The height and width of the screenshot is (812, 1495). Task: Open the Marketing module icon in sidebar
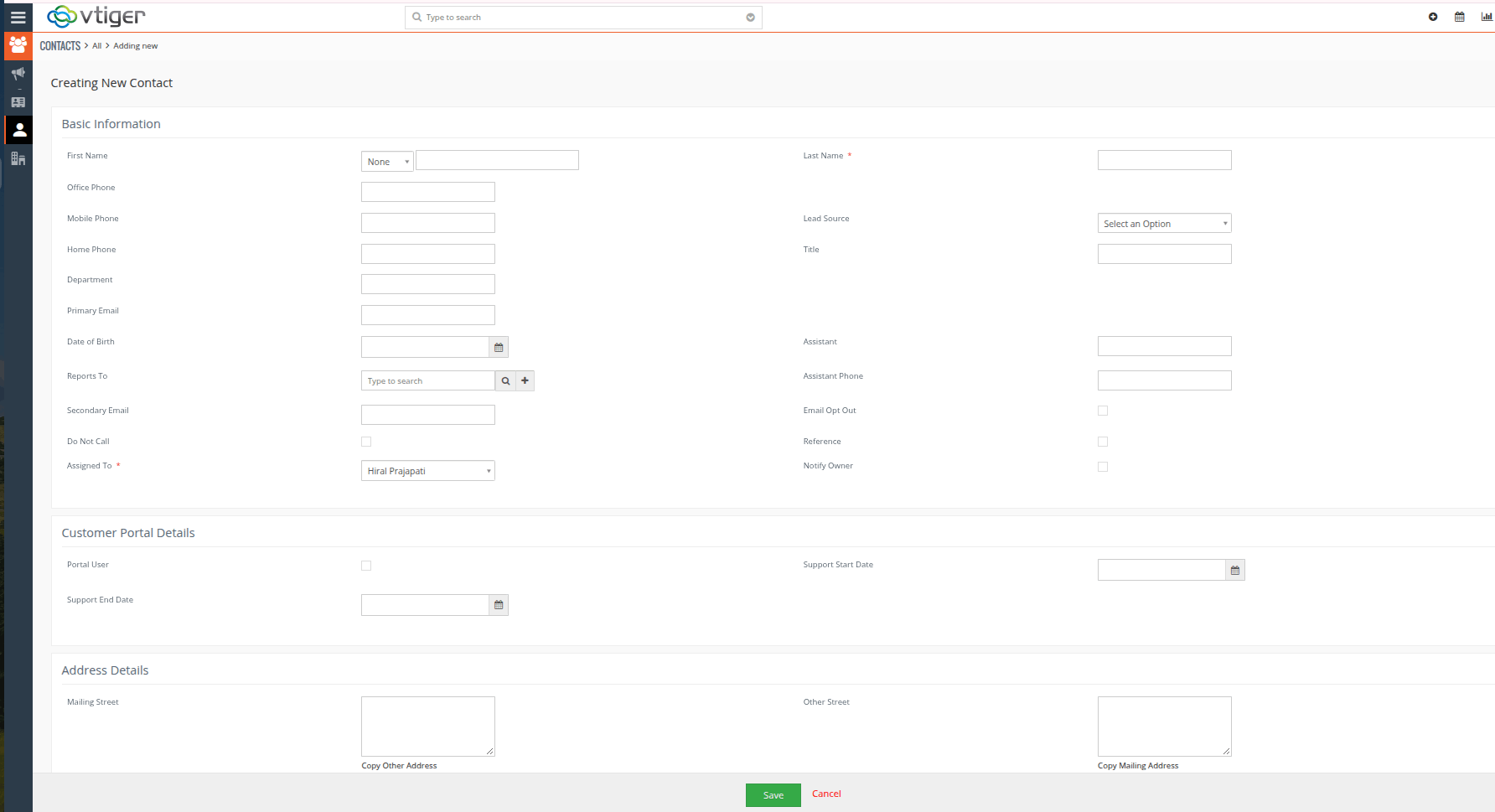[x=18, y=45]
